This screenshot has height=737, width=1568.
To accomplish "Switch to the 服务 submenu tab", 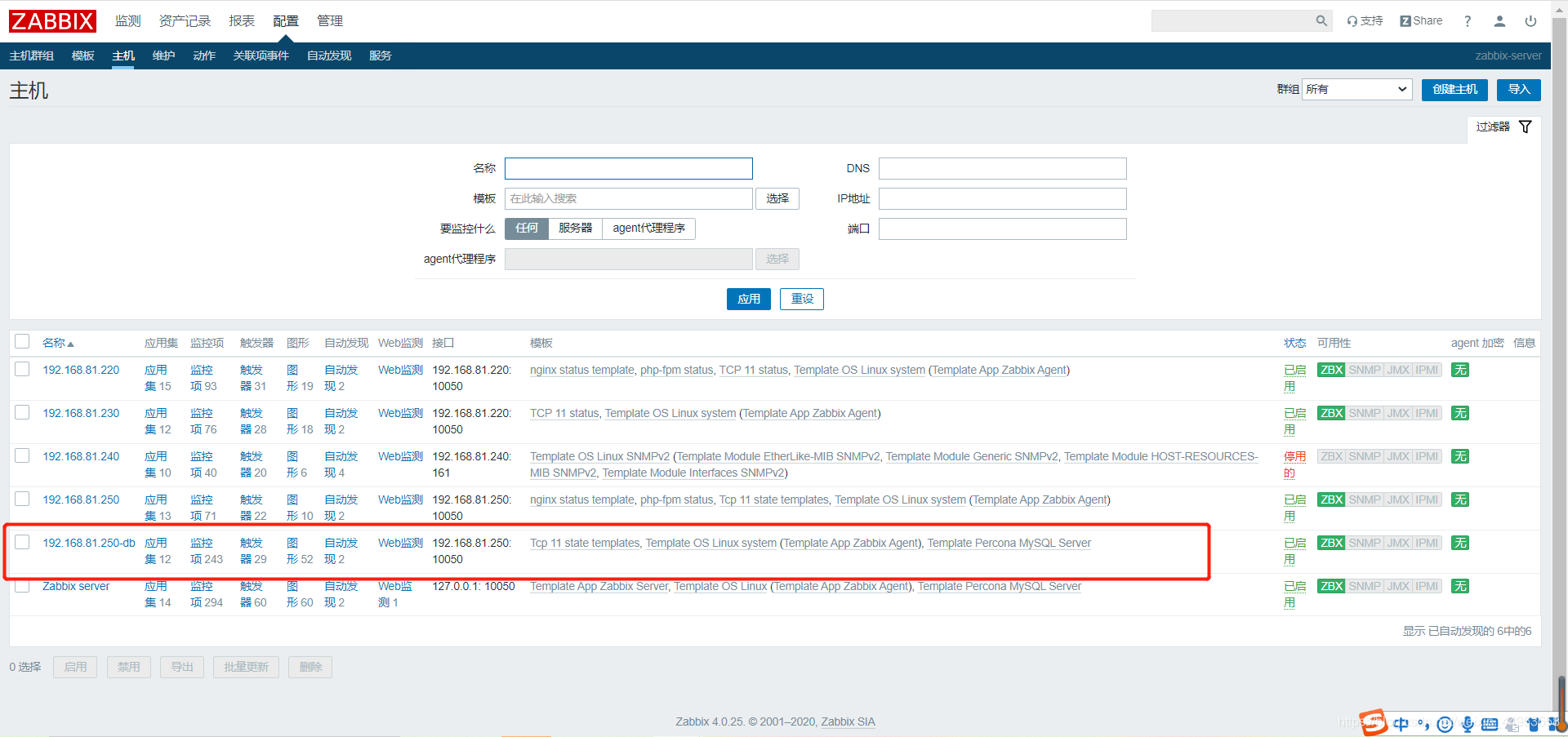I will tap(380, 55).
